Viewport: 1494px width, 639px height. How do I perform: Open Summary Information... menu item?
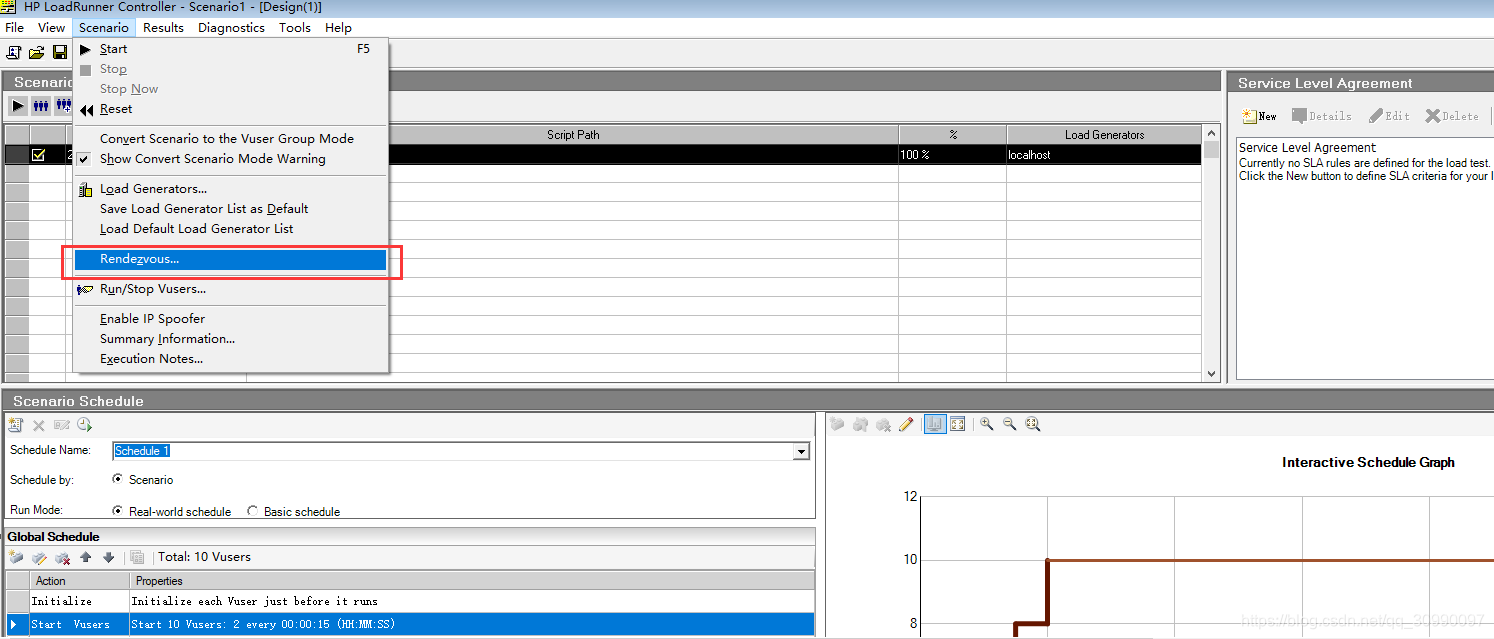pos(231,338)
